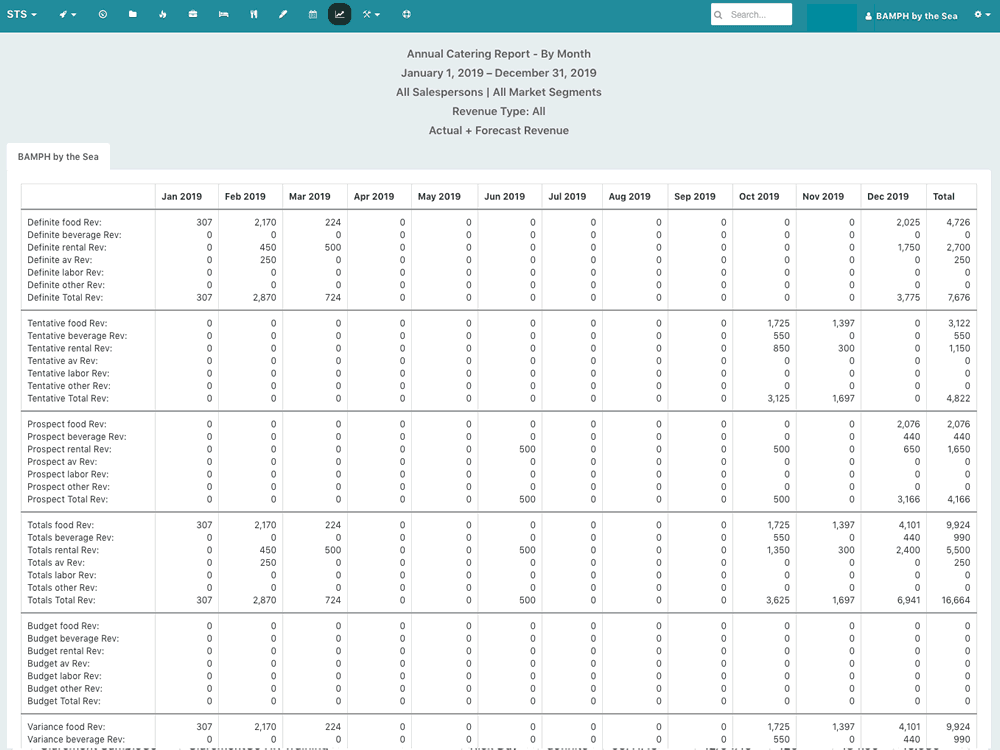Open the fork and knife catering icon
Image resolution: width=1000 pixels, height=750 pixels.
pyautogui.click(x=254, y=15)
